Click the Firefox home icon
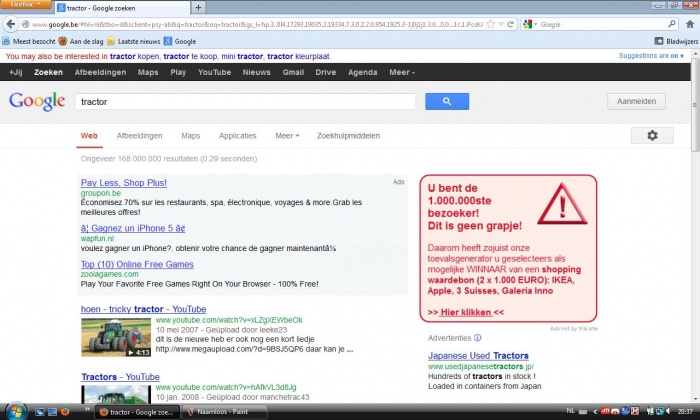Viewport: 700px width, 420px height. (x=690, y=24)
